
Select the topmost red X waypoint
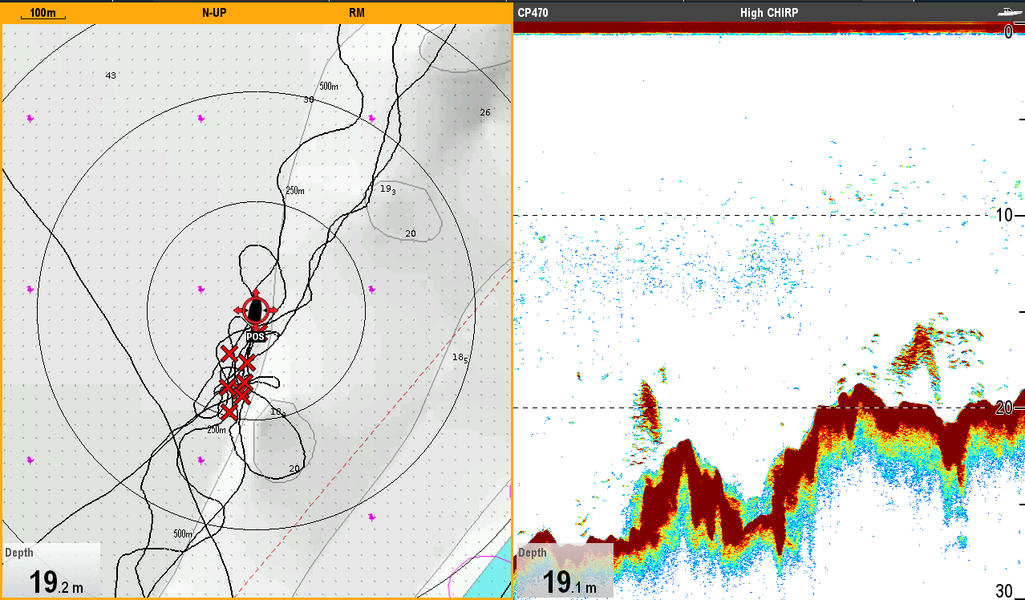tap(229, 354)
